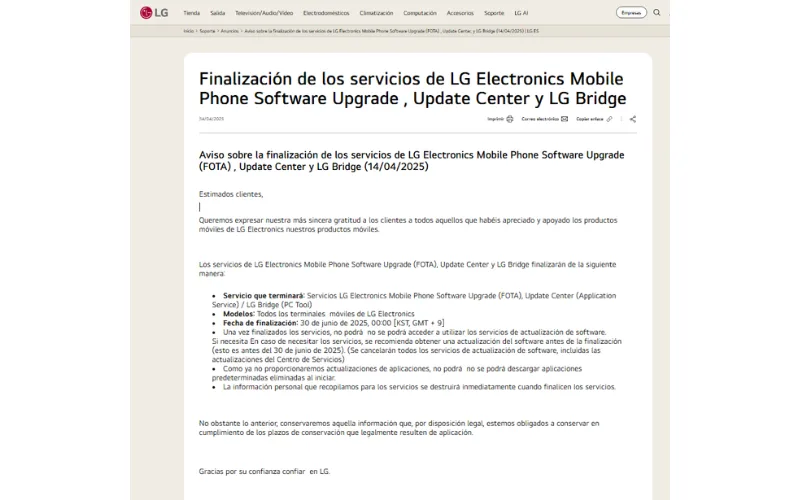The width and height of the screenshot is (800, 500).
Task: Open the search magnifier icon
Action: (657, 13)
